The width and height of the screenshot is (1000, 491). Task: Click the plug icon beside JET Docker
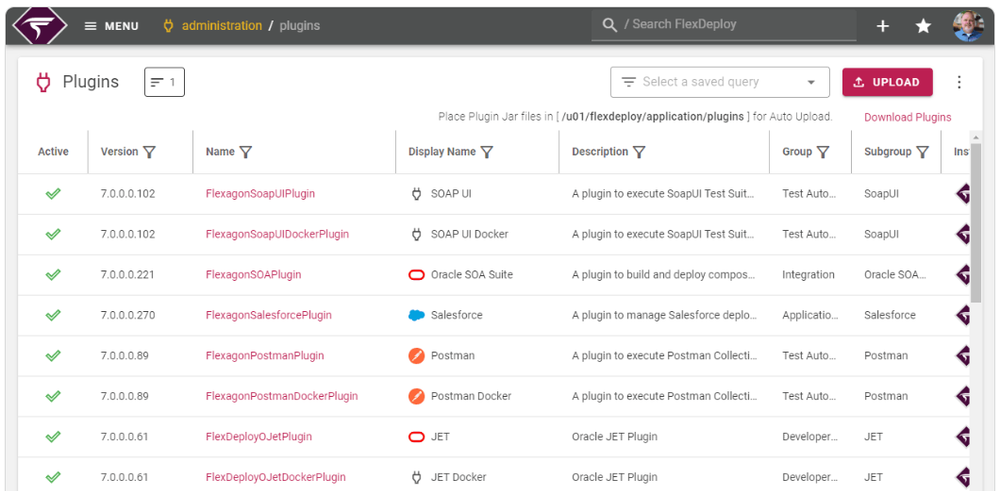(x=416, y=477)
